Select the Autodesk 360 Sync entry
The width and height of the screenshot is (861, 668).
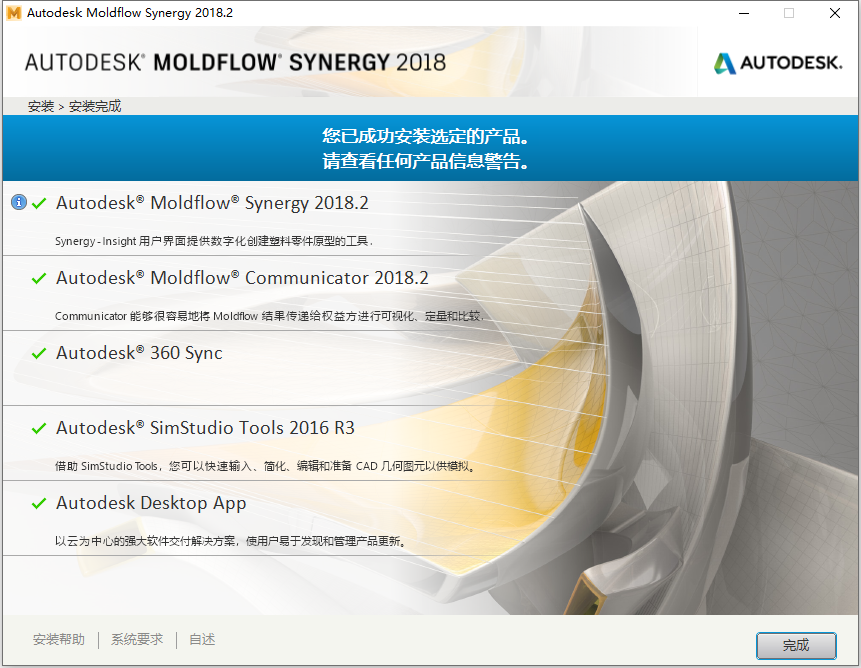click(x=139, y=353)
